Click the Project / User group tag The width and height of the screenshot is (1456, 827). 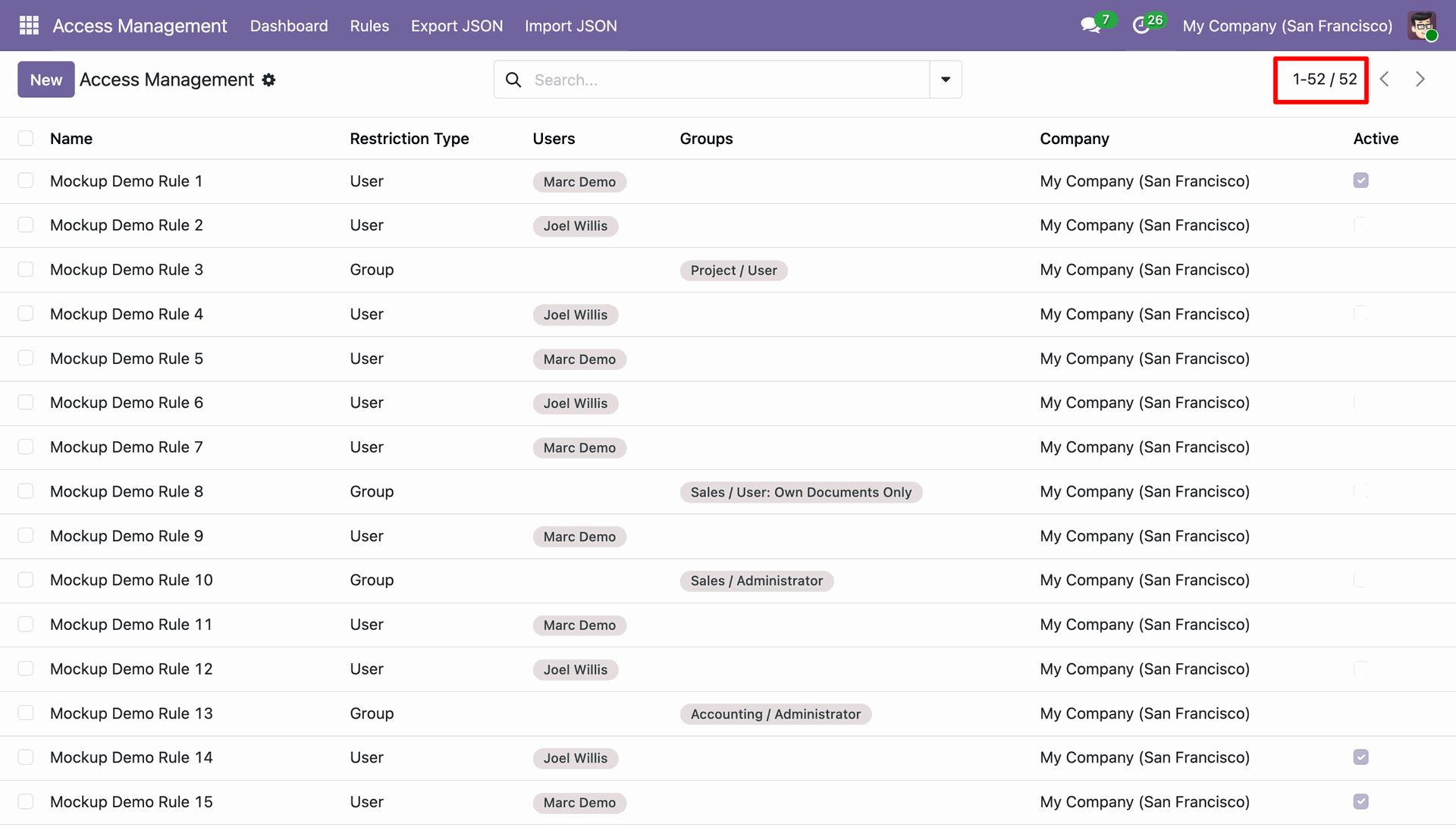tap(733, 271)
